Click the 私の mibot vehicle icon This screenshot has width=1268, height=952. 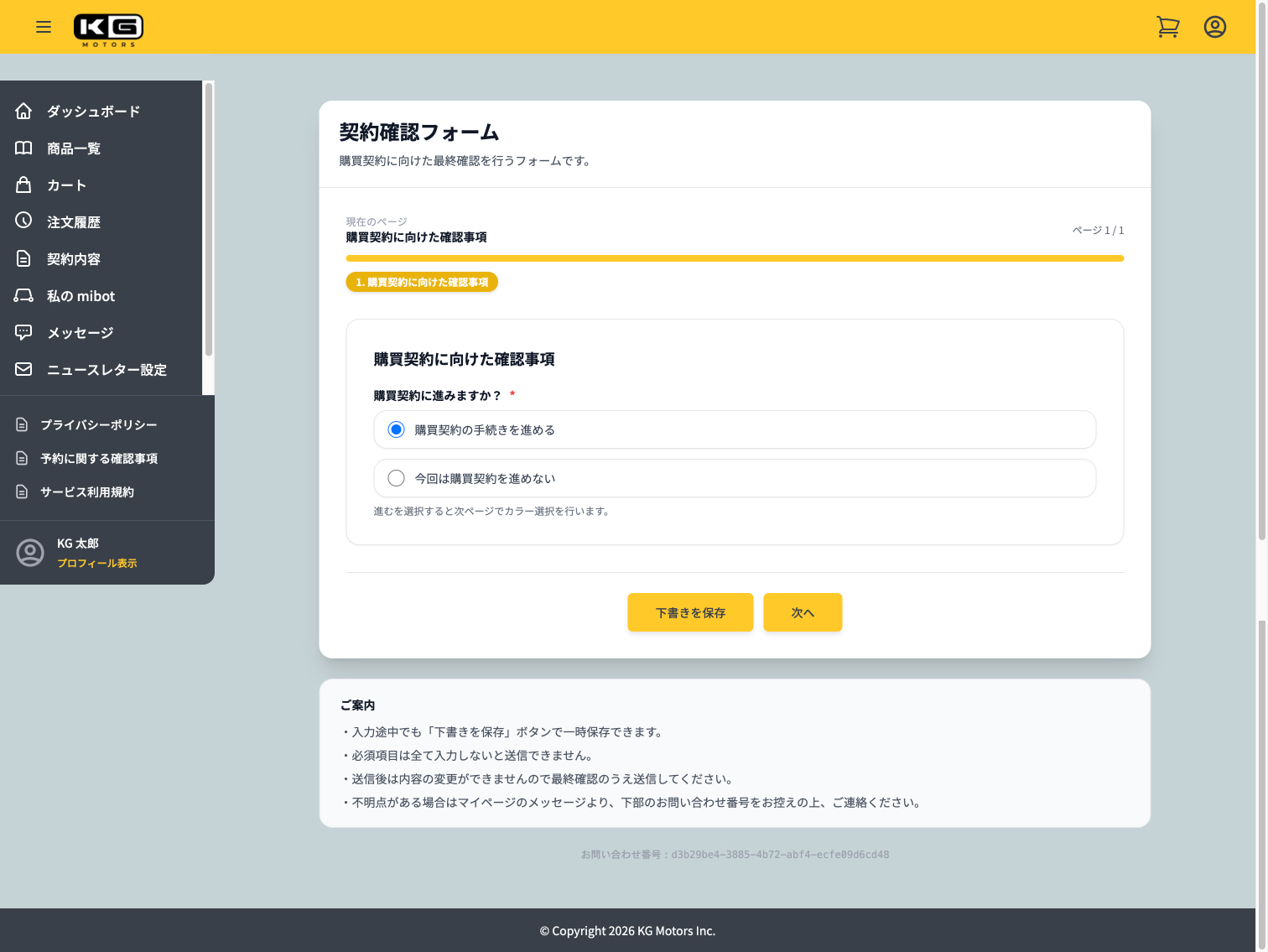pyautogui.click(x=23, y=295)
